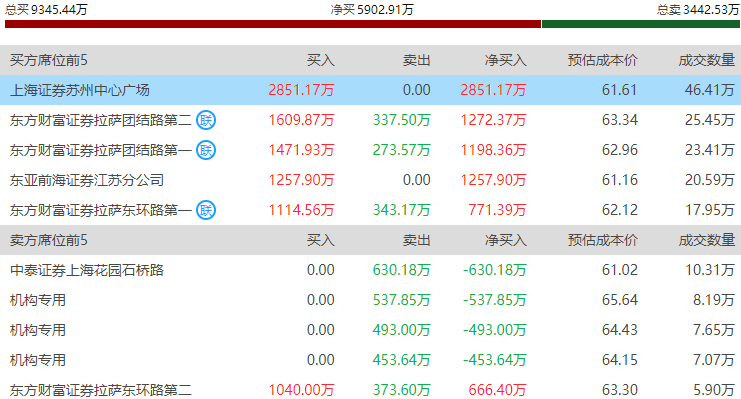Viewport: 741px width, 399px height.
Task: Click 卖出 column header in seller table
Action: [416, 240]
